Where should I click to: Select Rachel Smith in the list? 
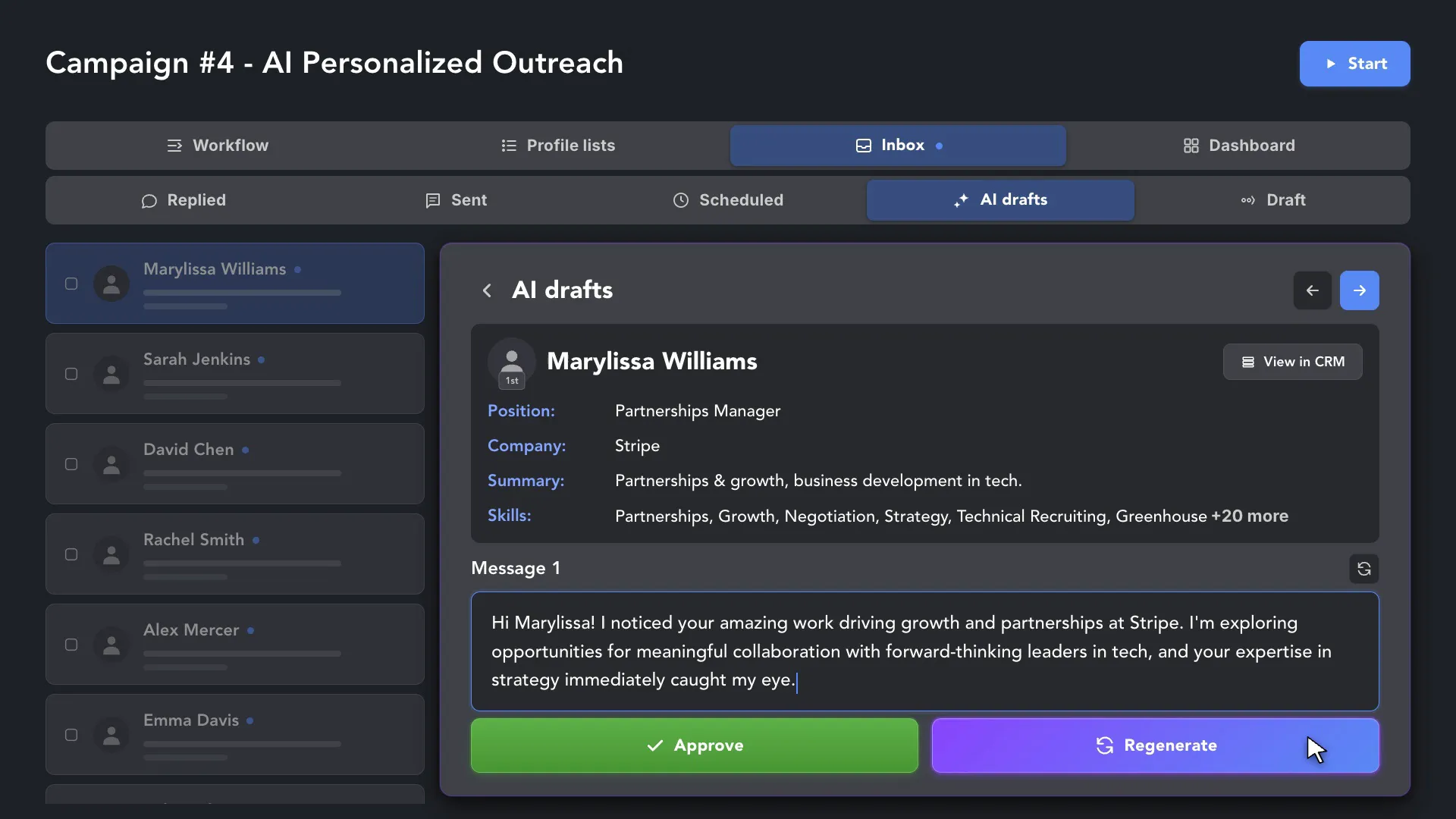235,554
